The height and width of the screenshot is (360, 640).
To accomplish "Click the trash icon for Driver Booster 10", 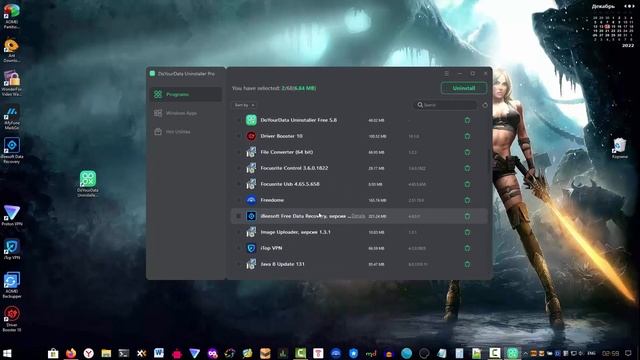I will click(x=467, y=136).
